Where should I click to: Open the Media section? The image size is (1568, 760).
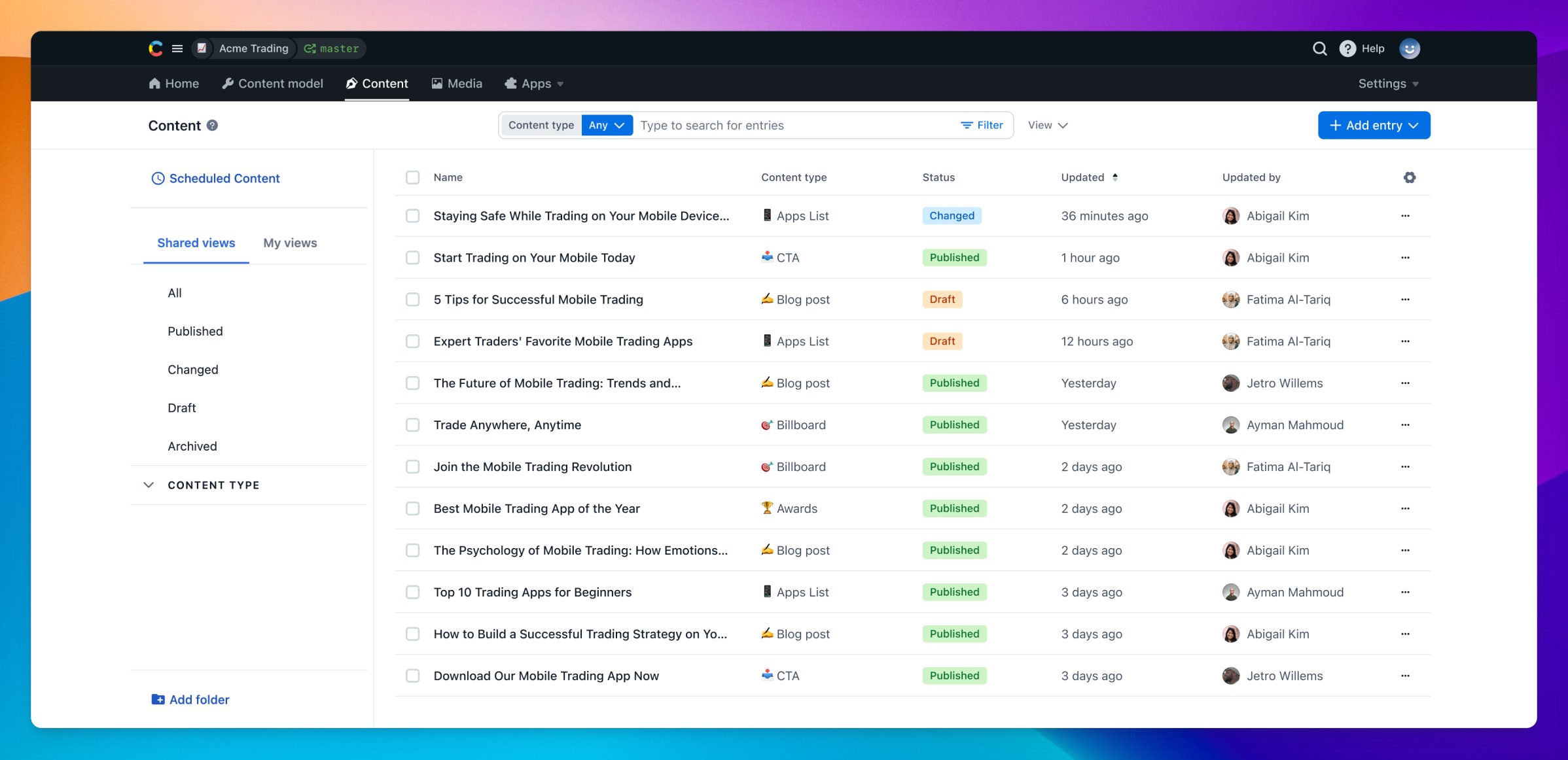pos(457,83)
